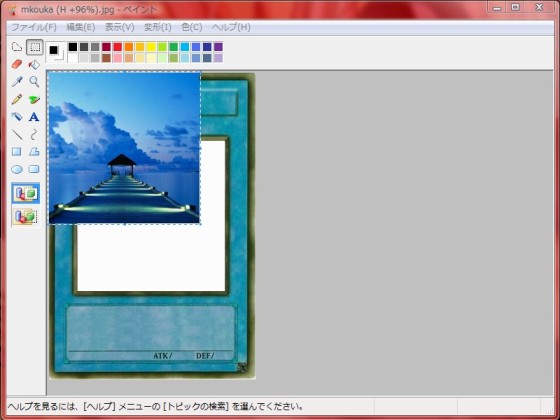Image resolution: width=560 pixels, height=420 pixels.
Task: Open the ファイル(F) menu
Action: pyautogui.click(x=34, y=27)
